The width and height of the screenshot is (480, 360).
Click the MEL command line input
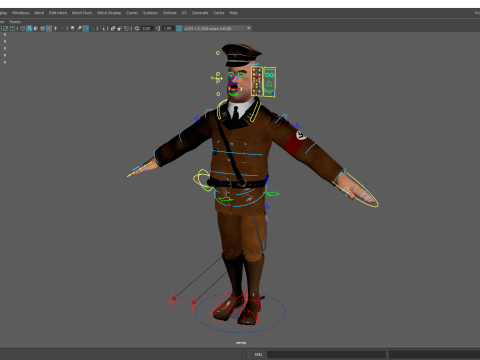point(327,354)
